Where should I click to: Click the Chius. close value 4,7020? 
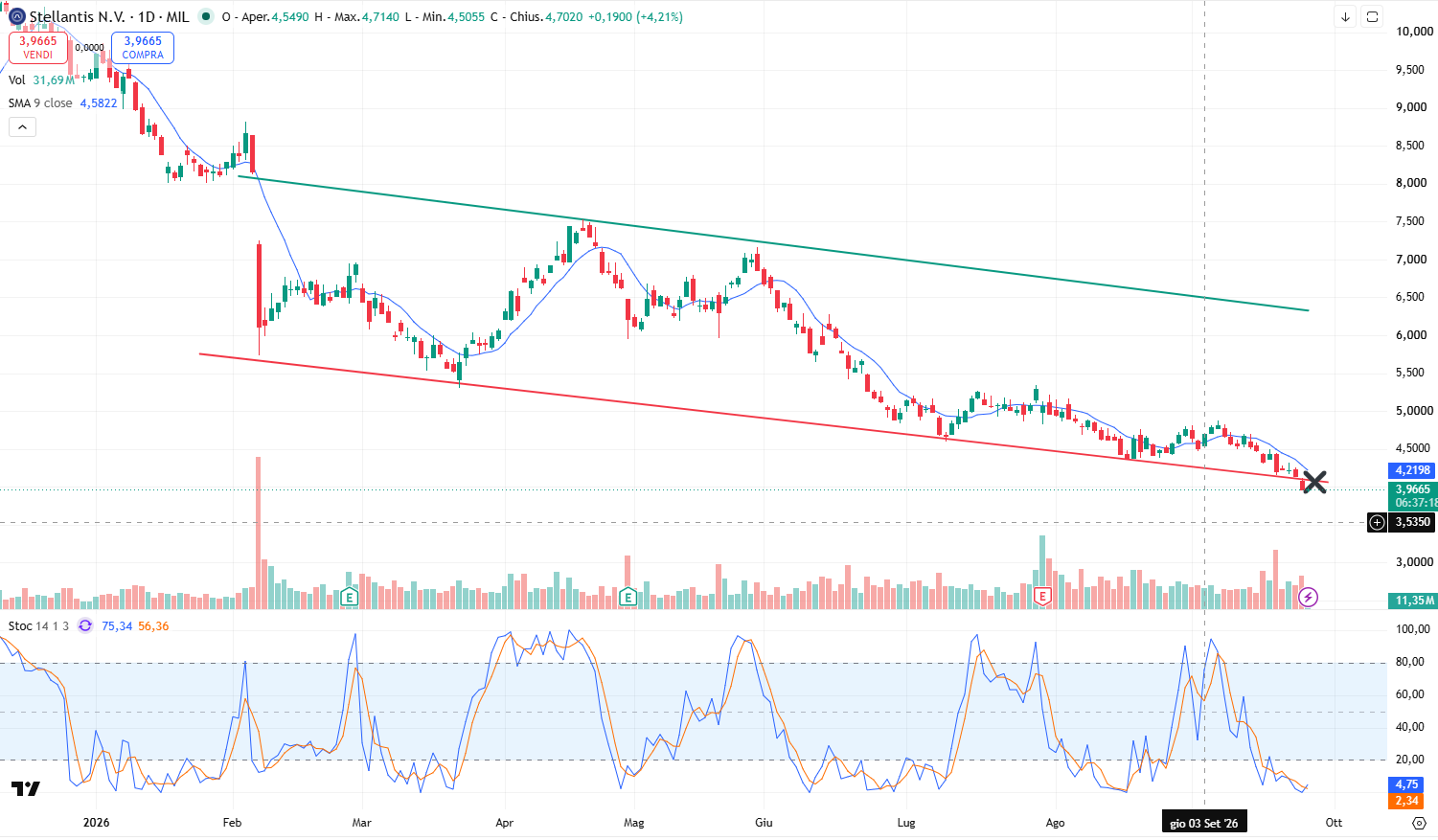(x=564, y=17)
